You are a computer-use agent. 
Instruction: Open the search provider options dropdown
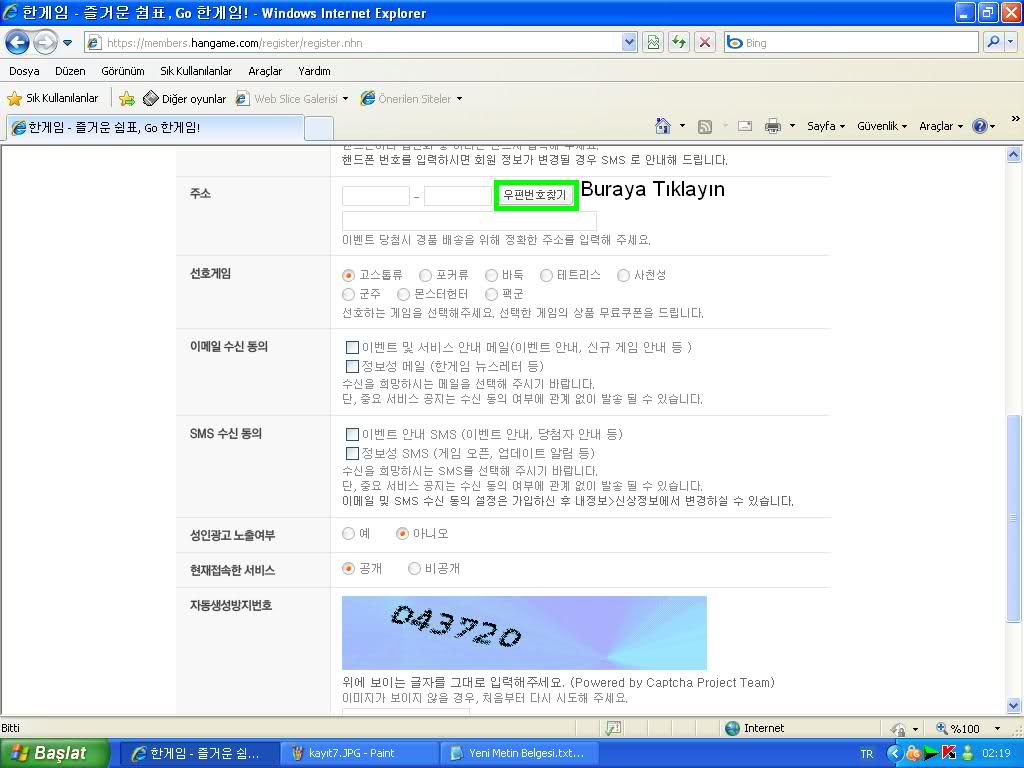coord(1010,42)
